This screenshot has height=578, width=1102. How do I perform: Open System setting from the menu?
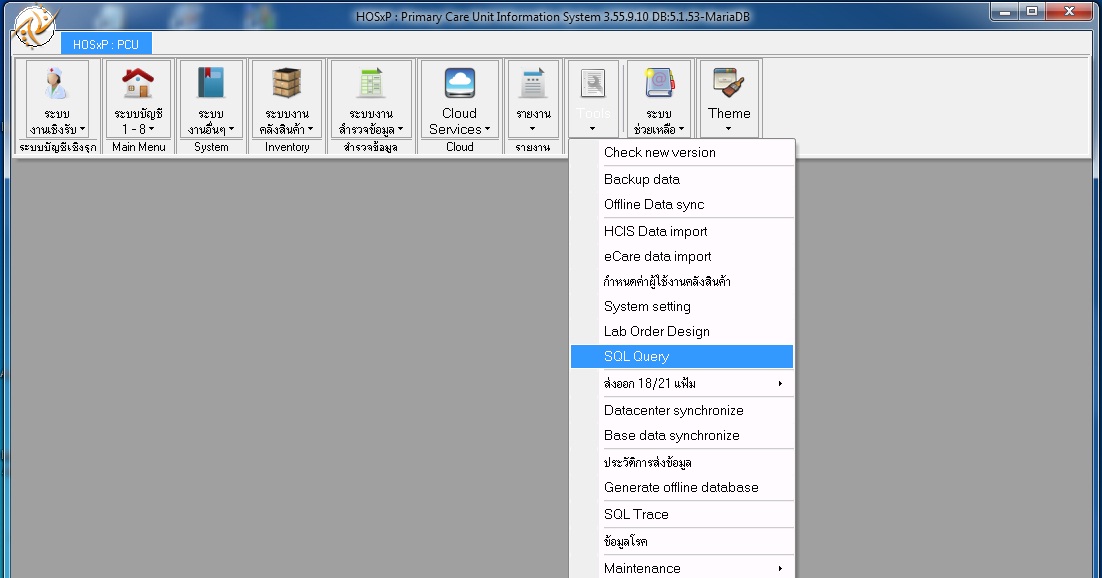click(682, 307)
